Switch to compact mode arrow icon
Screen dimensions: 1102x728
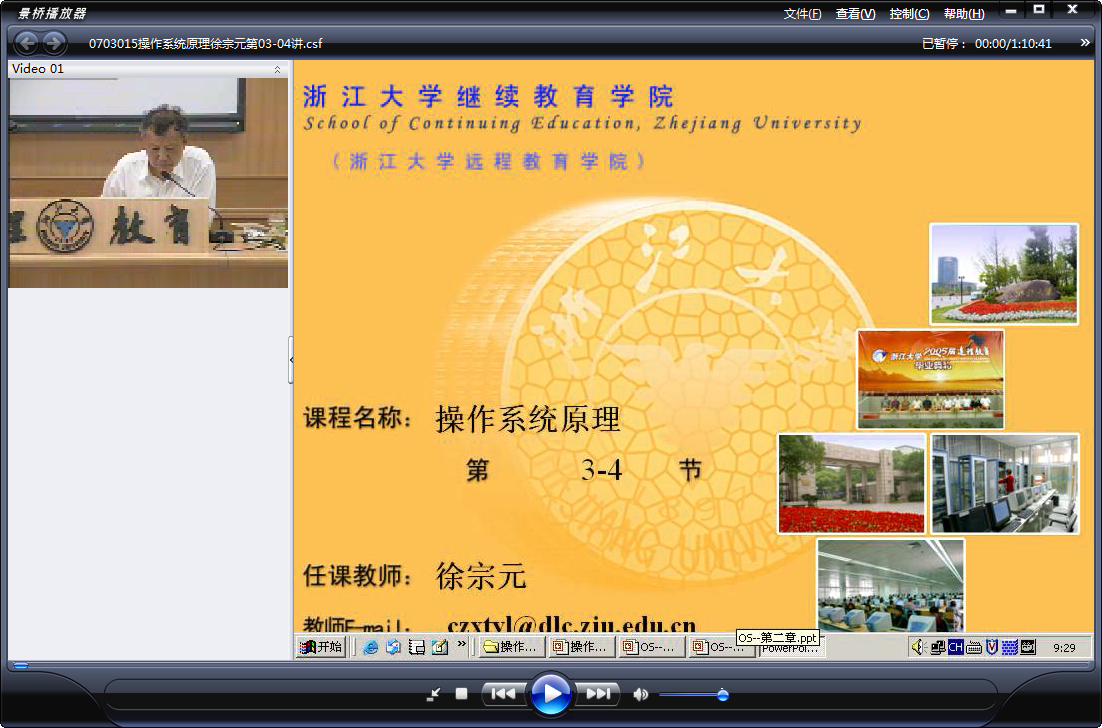(x=434, y=694)
